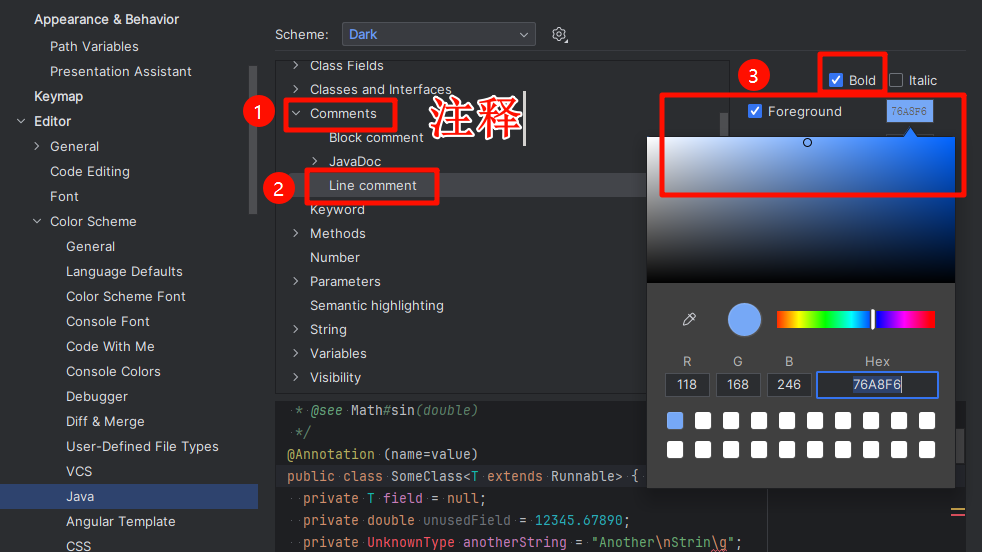Open Diff & Merge color settings
This screenshot has height=552, width=982.
(x=105, y=422)
